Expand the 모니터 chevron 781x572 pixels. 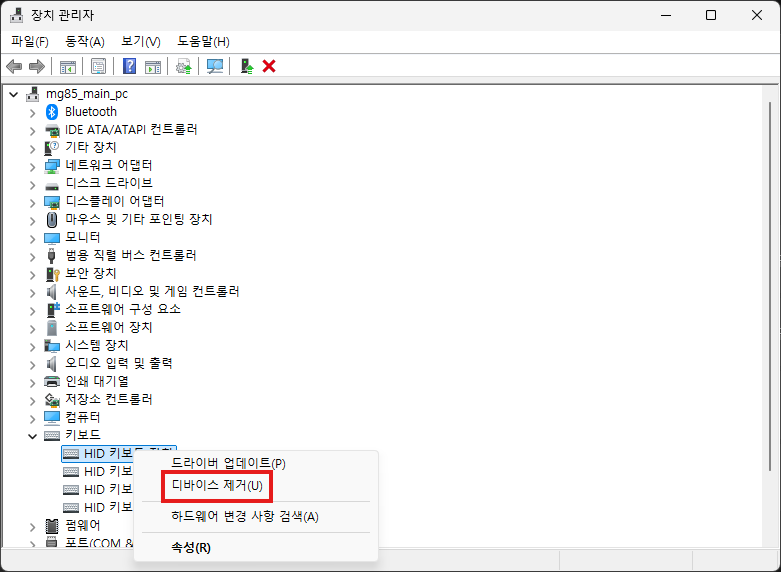[x=33, y=239]
